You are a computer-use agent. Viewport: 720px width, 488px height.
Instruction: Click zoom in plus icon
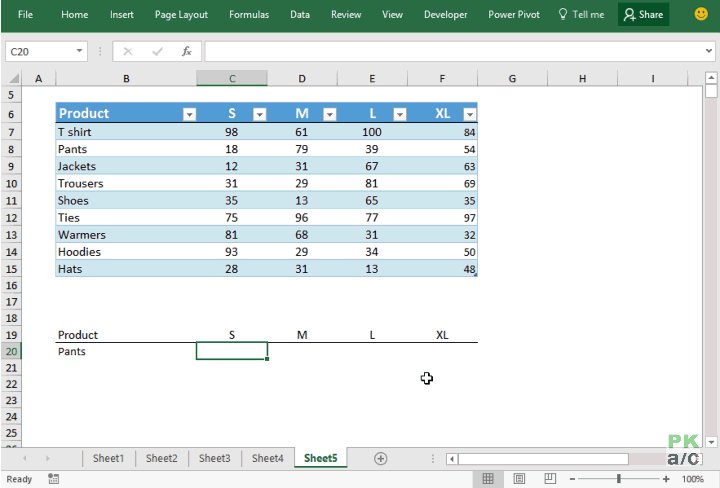666,479
